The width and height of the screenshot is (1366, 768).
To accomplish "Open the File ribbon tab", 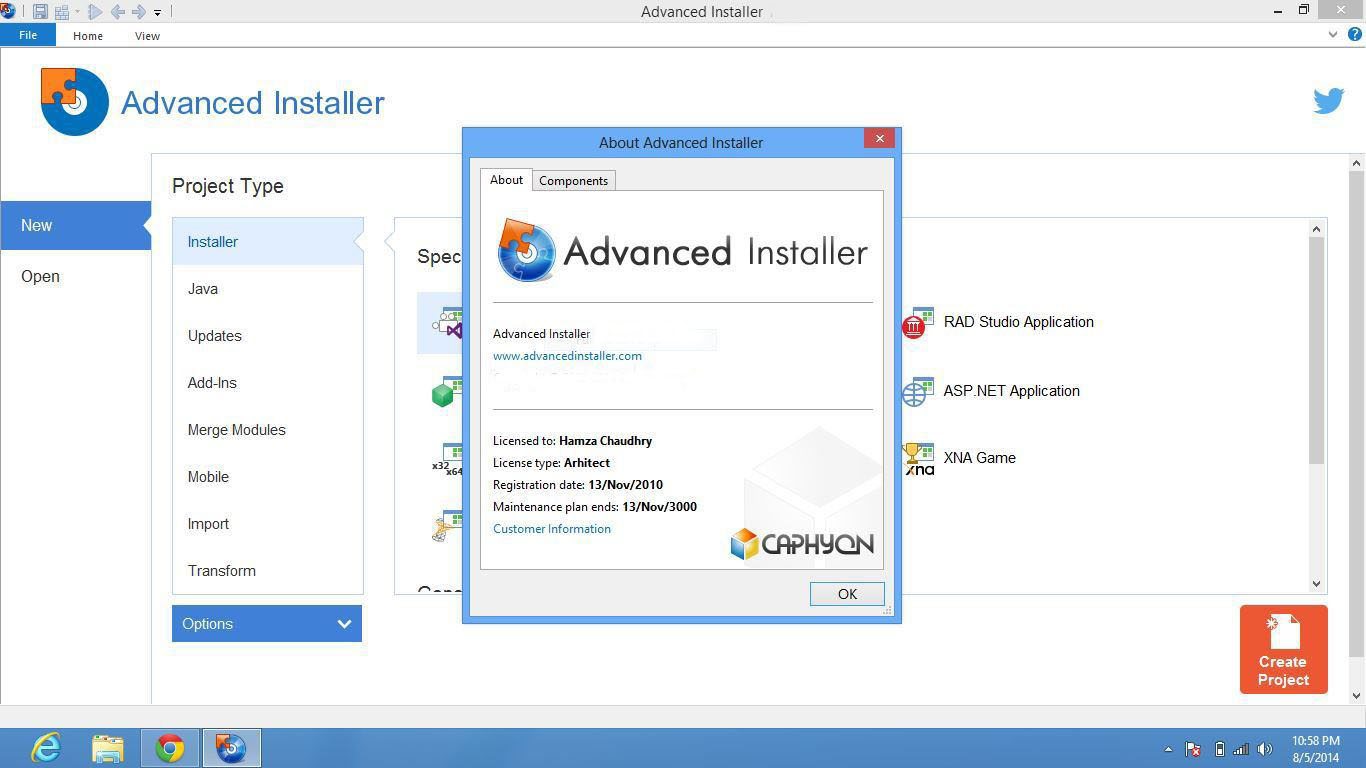I will pyautogui.click(x=28, y=35).
